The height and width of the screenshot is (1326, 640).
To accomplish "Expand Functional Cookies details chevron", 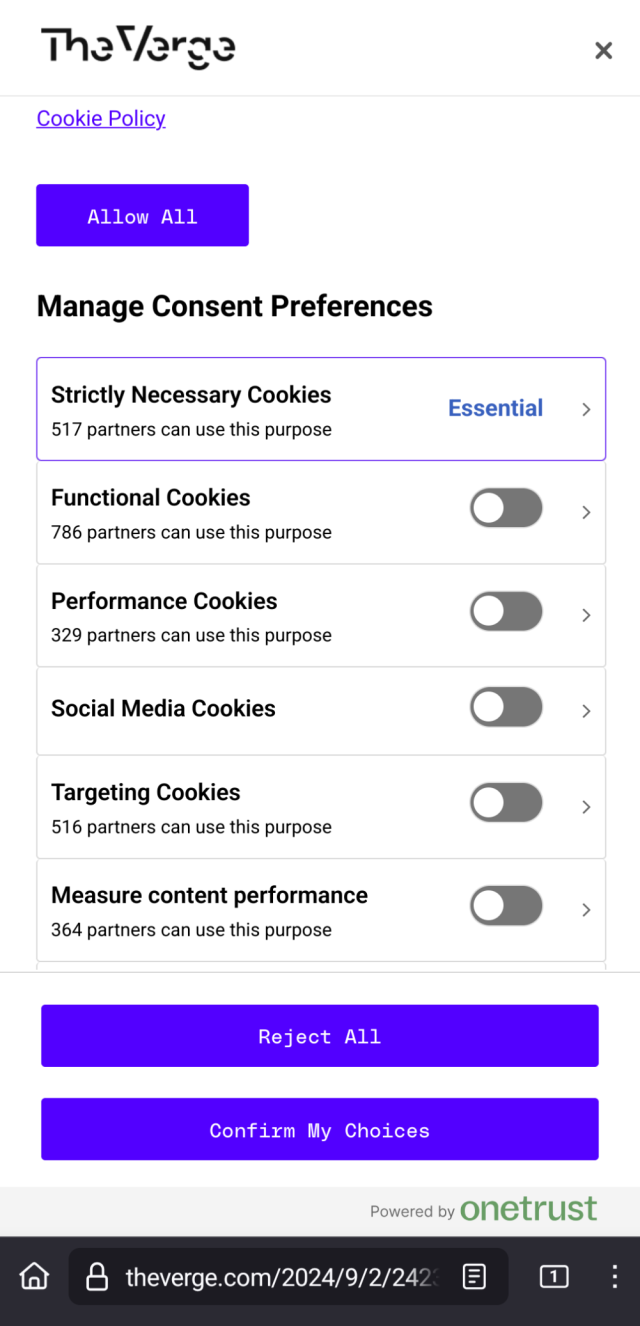I will [587, 512].
